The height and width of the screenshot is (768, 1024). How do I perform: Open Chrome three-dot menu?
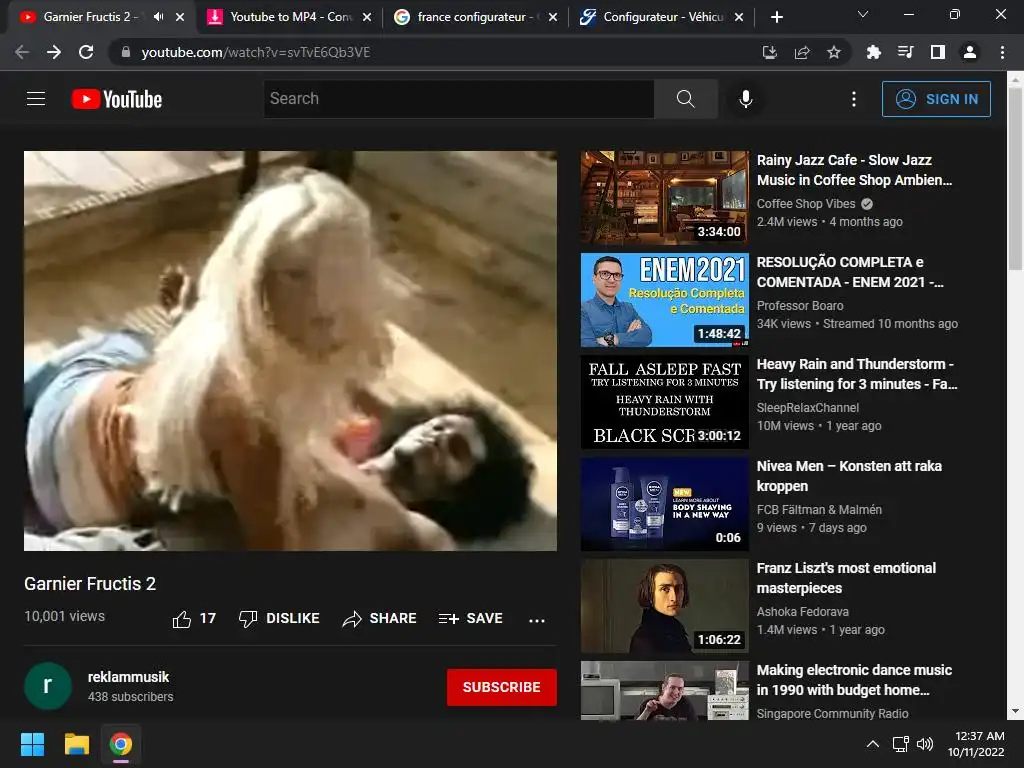1002,52
